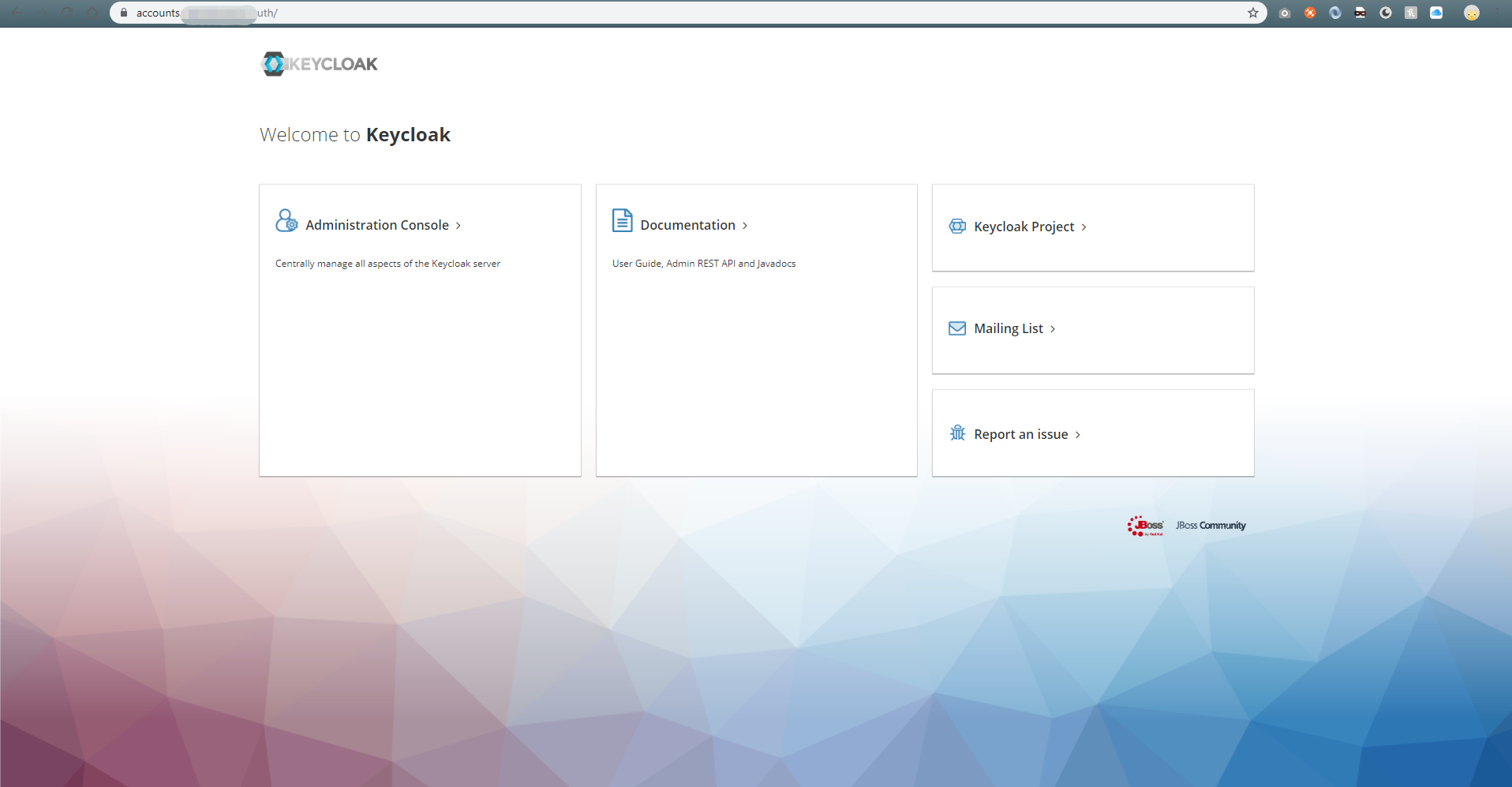Viewport: 1512px width, 787px height.
Task: Click the 'Welcome to Keycloak' heading
Action: click(x=355, y=135)
